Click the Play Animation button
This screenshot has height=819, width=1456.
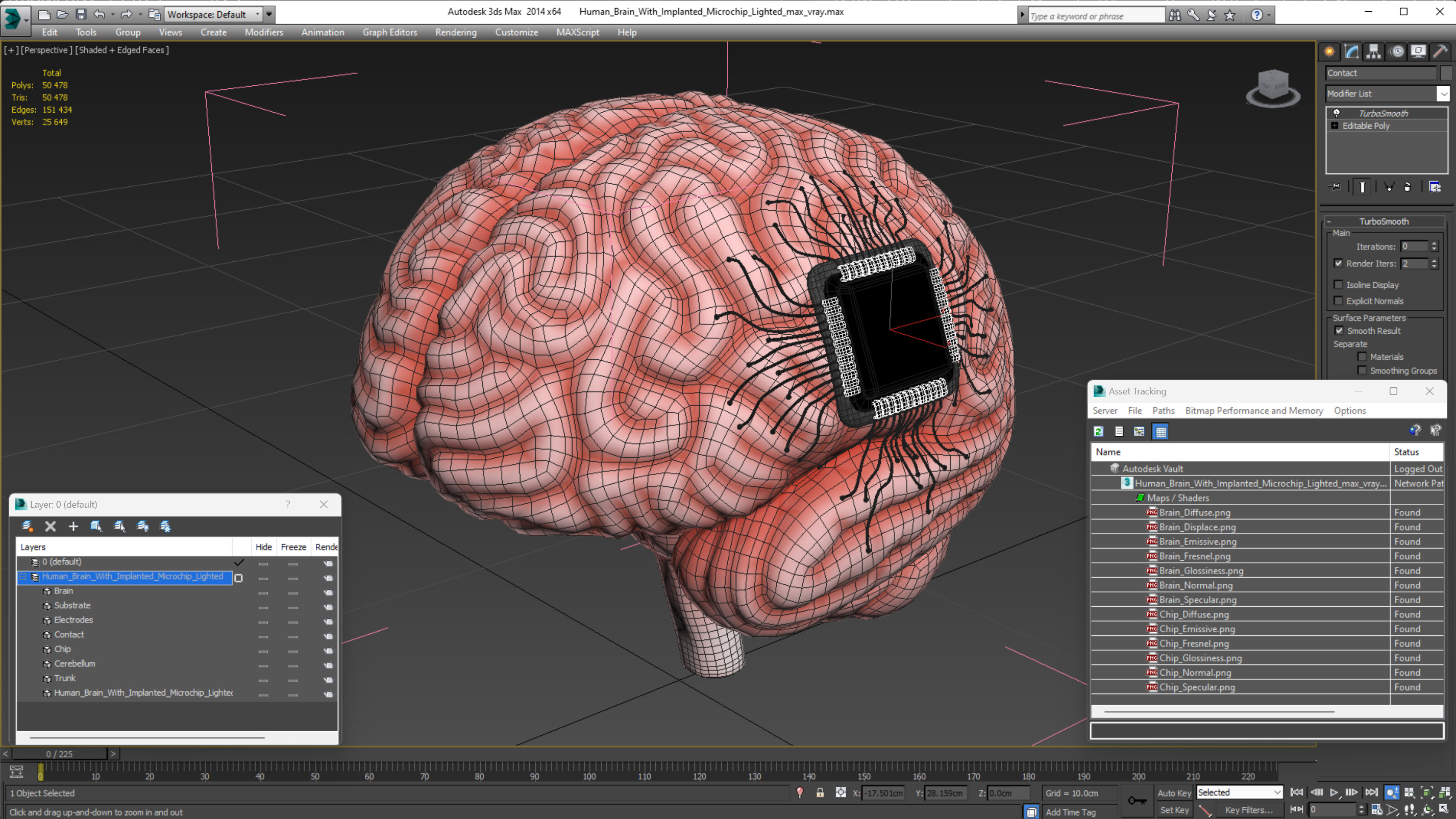1334,792
